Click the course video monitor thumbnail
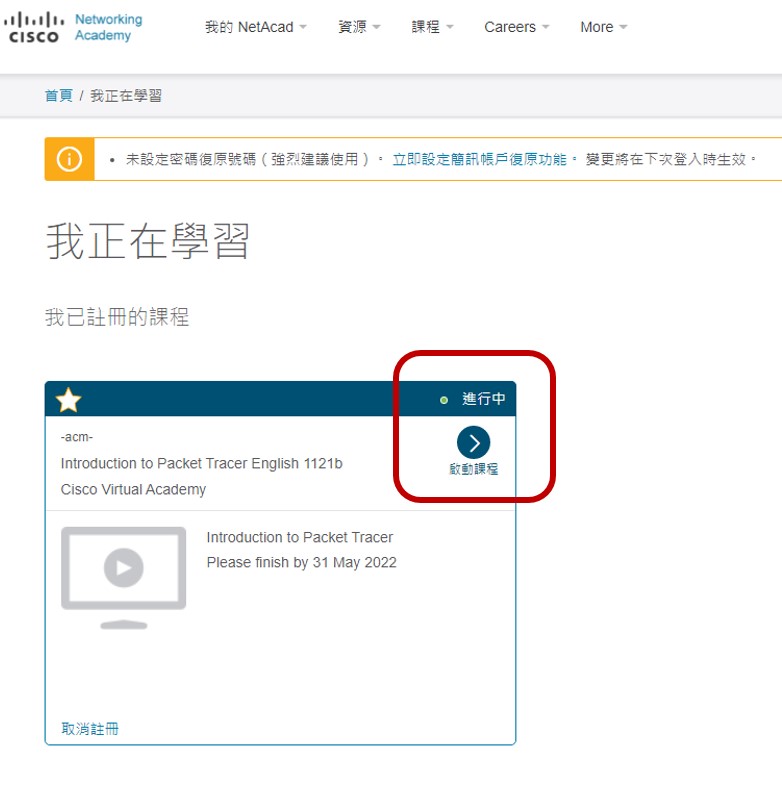 (124, 578)
